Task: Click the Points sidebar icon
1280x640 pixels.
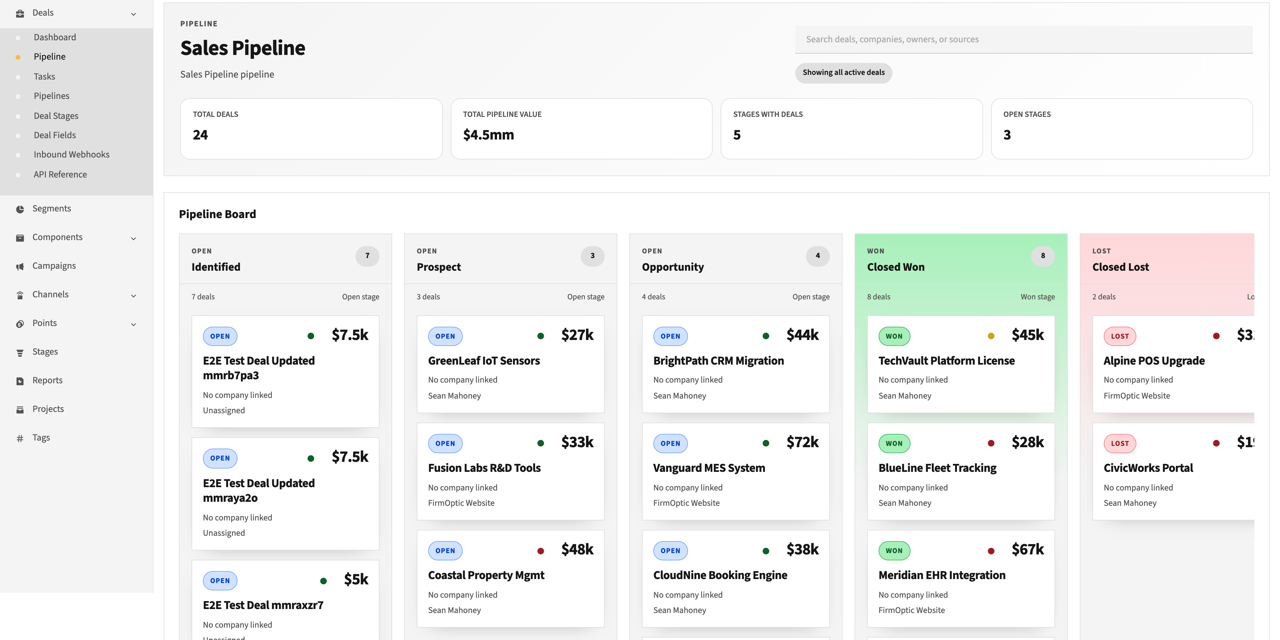Action: (x=20, y=324)
